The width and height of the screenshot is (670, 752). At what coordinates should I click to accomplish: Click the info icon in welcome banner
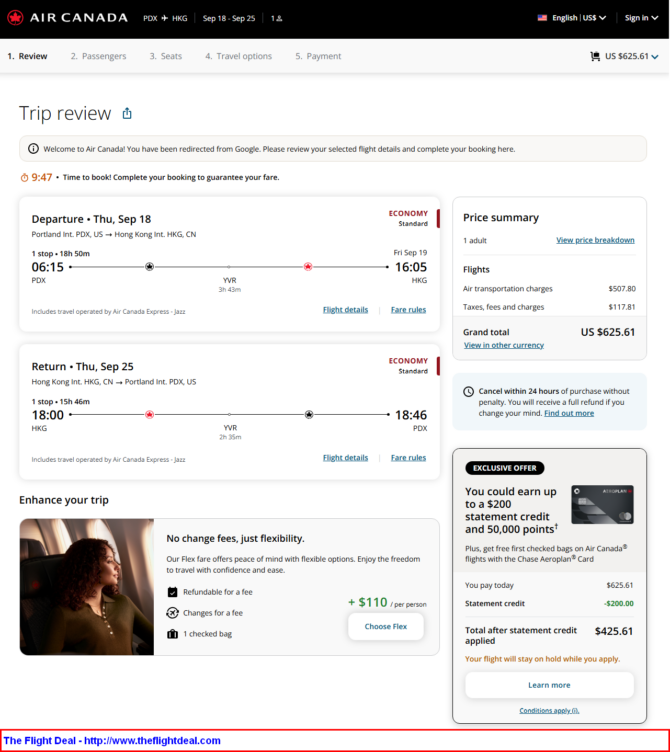pos(33,149)
